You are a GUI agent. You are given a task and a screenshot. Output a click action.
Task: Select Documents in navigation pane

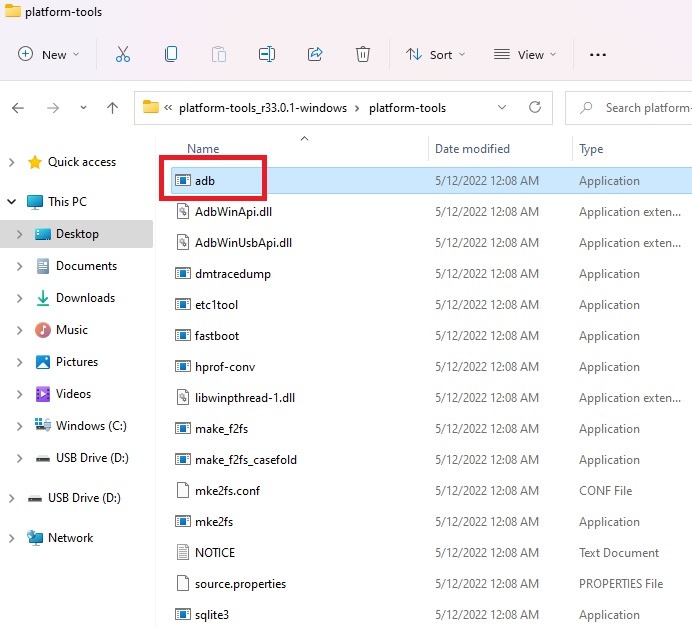click(x=86, y=266)
